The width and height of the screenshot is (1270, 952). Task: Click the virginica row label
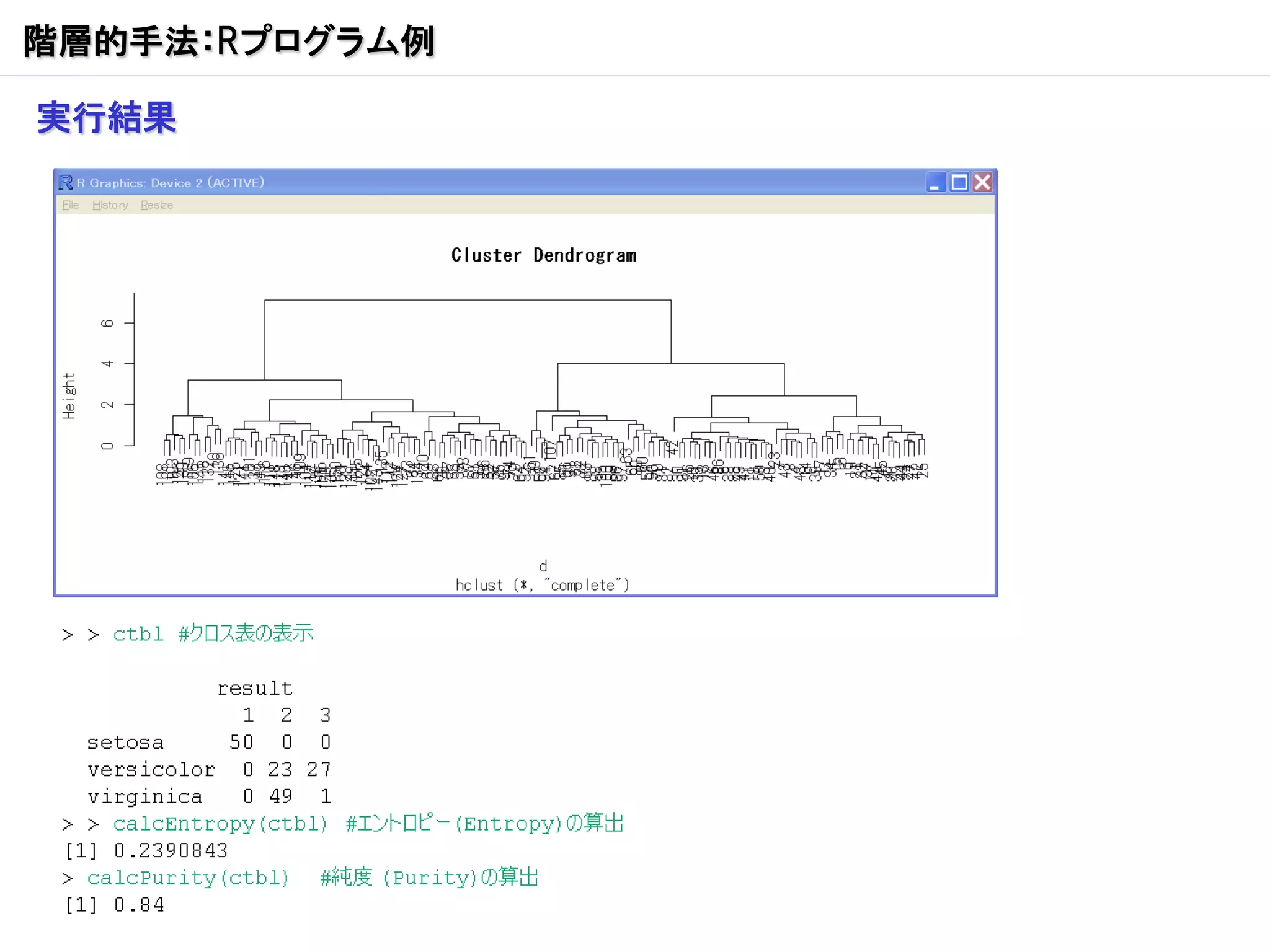tap(145, 796)
